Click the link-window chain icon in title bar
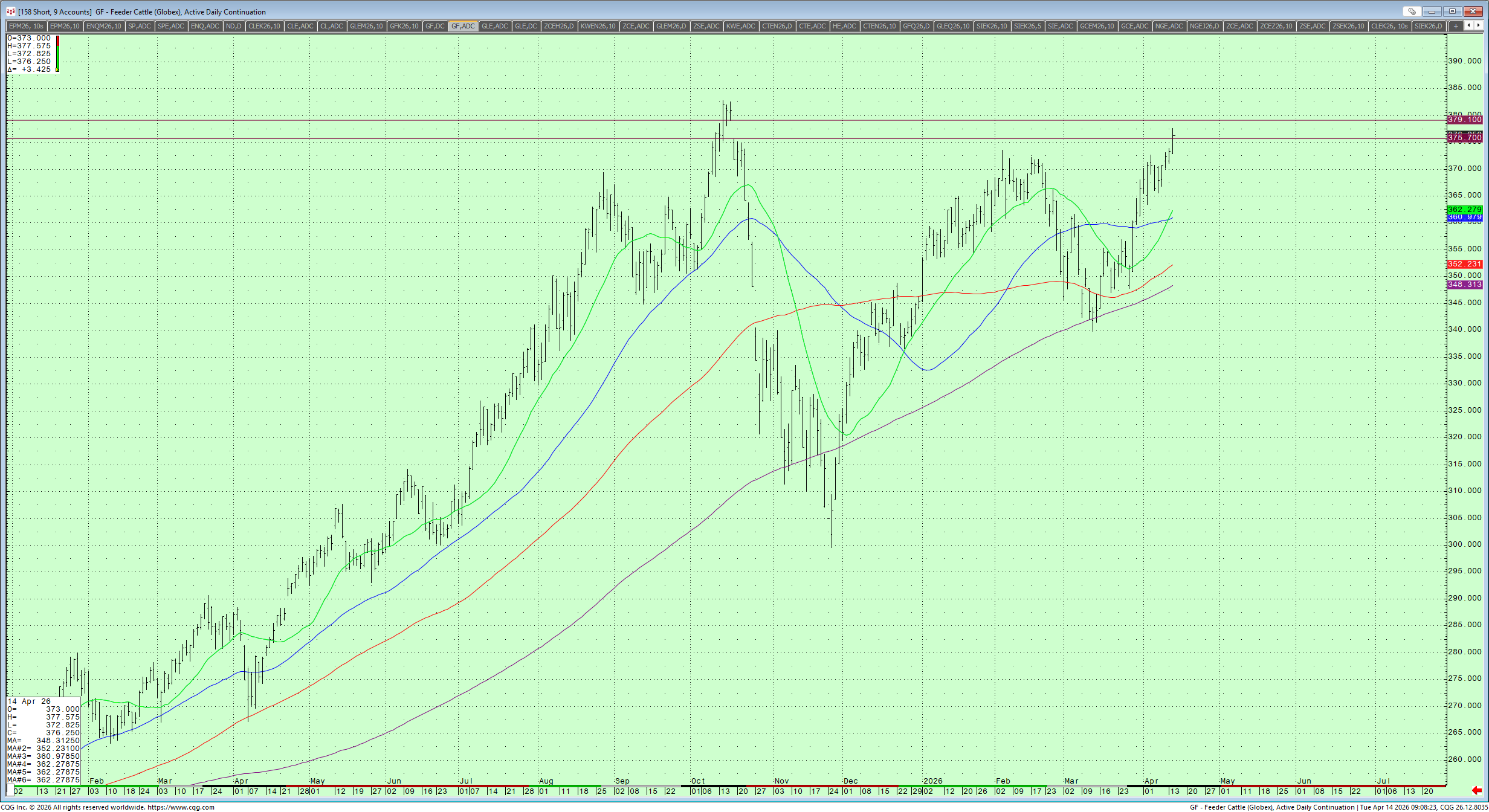 [1412, 11]
